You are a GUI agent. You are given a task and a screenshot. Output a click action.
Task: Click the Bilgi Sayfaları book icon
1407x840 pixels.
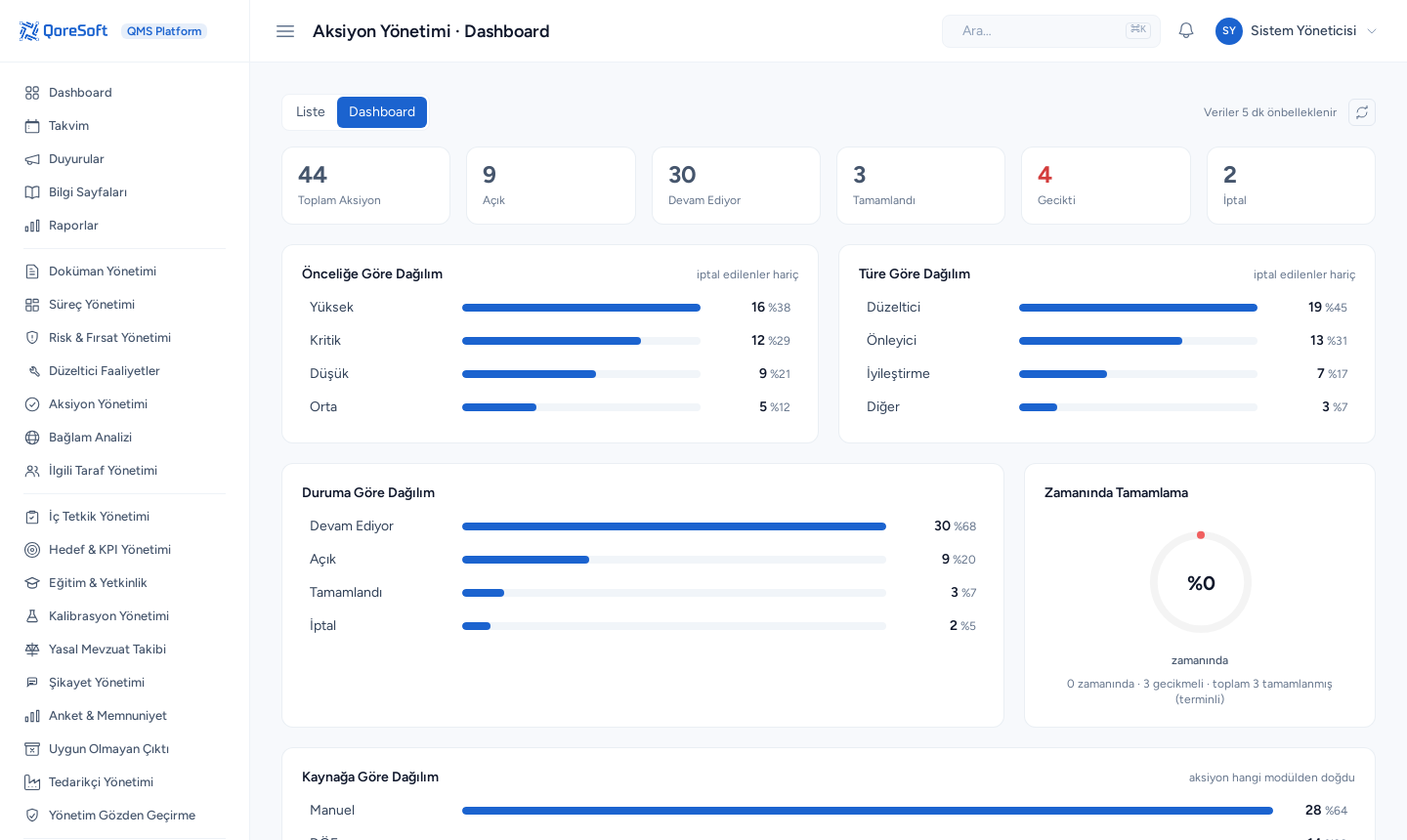32,192
